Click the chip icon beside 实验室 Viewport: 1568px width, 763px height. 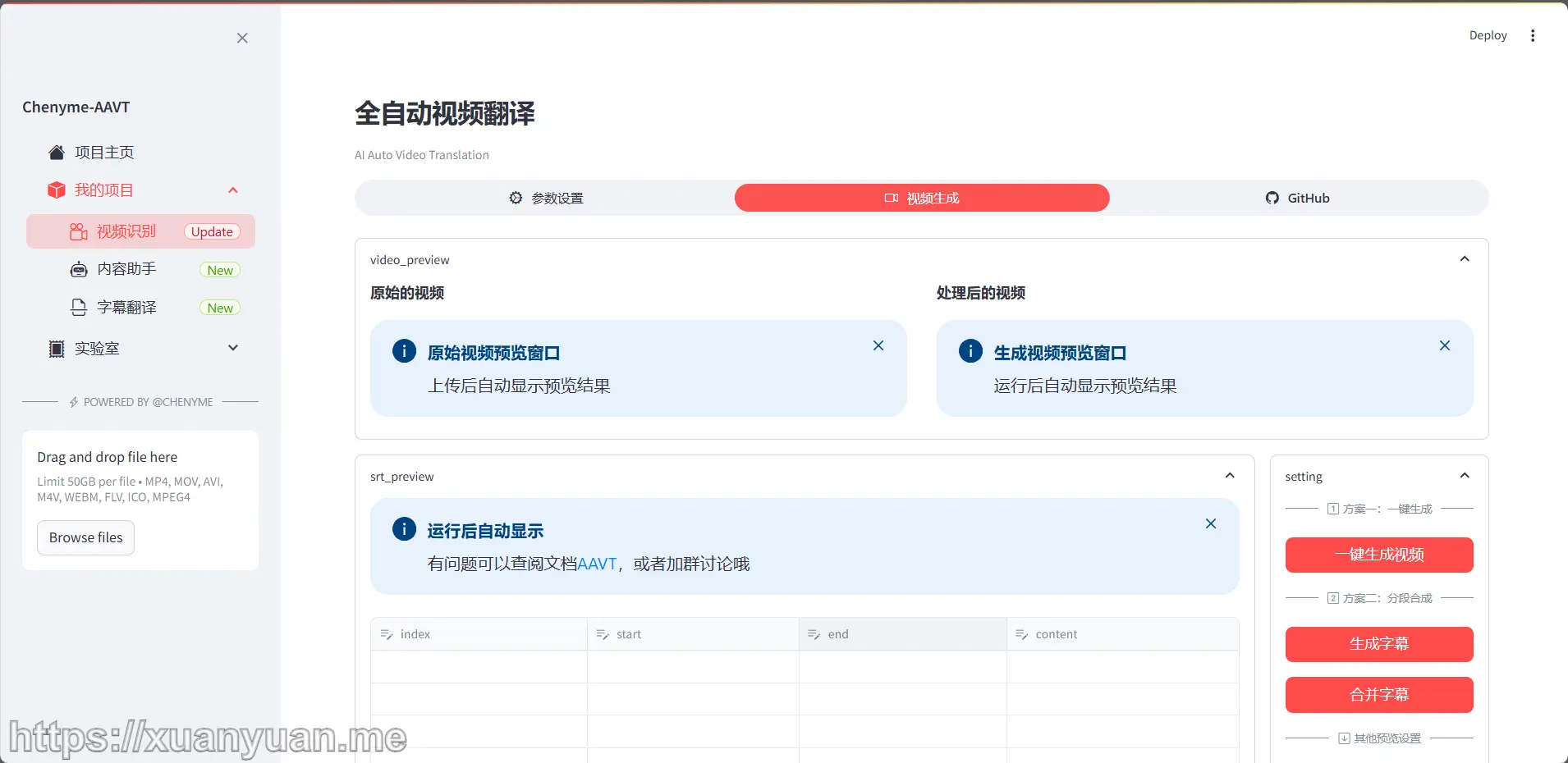coord(57,349)
